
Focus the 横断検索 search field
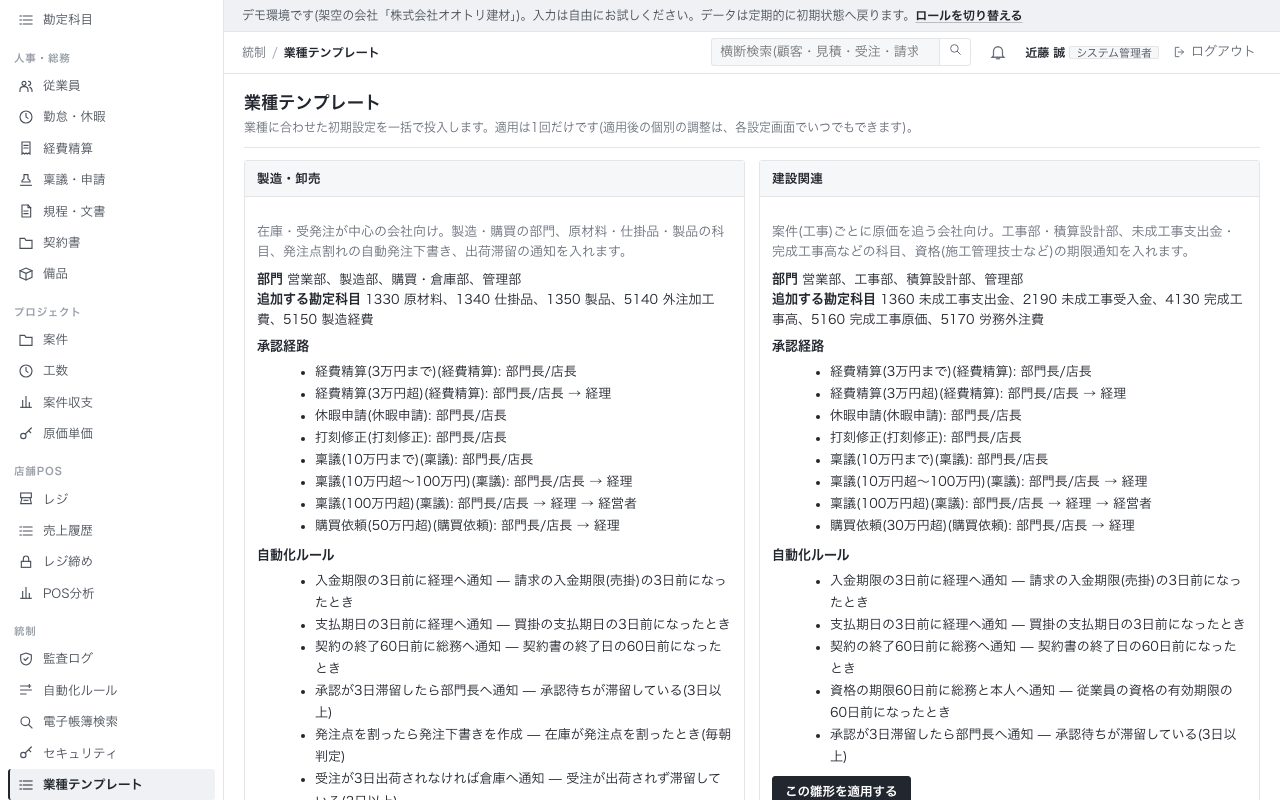(x=825, y=51)
